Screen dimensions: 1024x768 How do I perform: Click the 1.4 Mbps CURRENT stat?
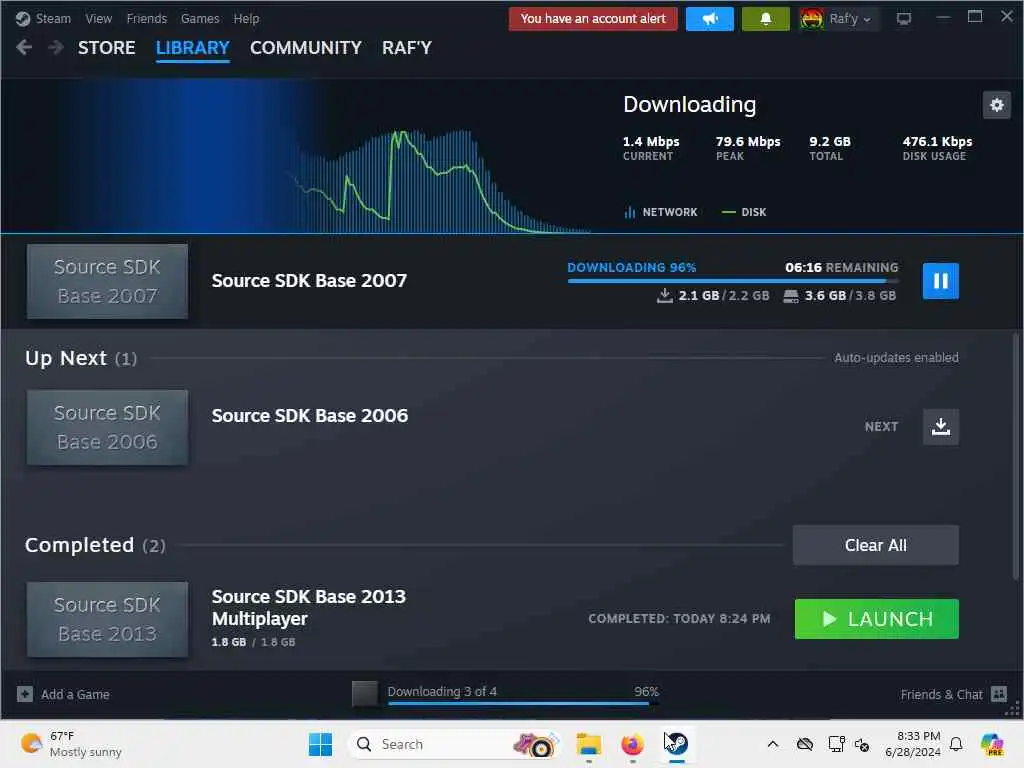pyautogui.click(x=651, y=148)
